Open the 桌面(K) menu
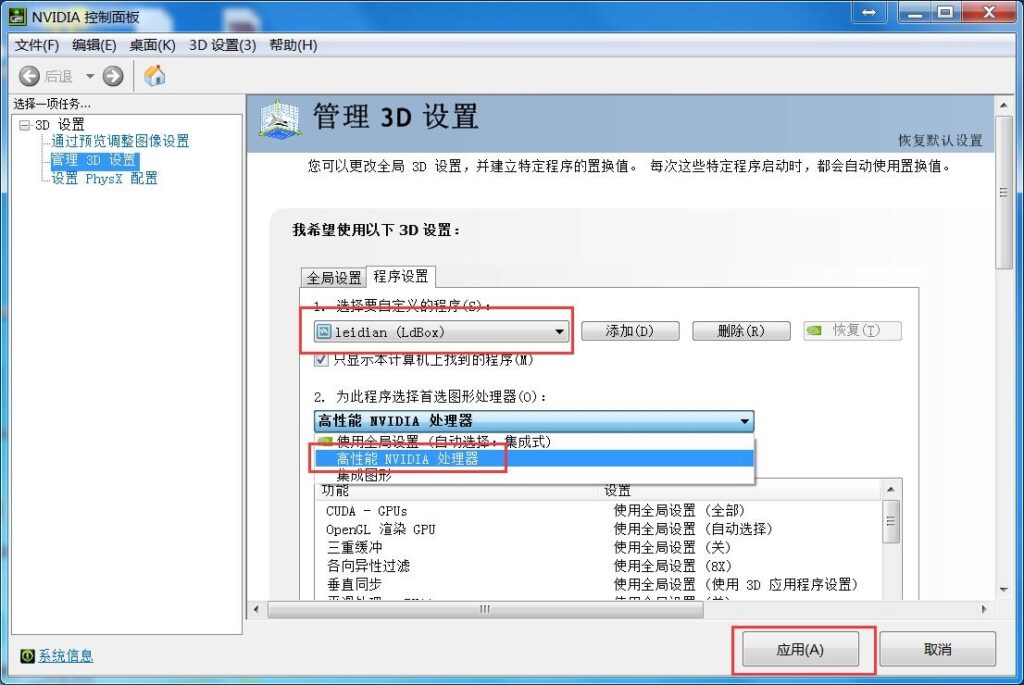The height and width of the screenshot is (685, 1024). point(152,45)
